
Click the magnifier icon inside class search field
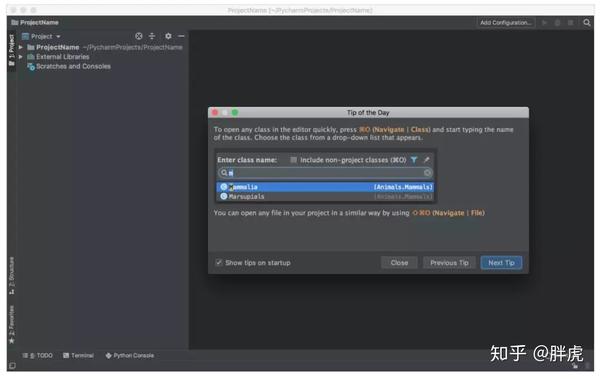(x=224, y=173)
